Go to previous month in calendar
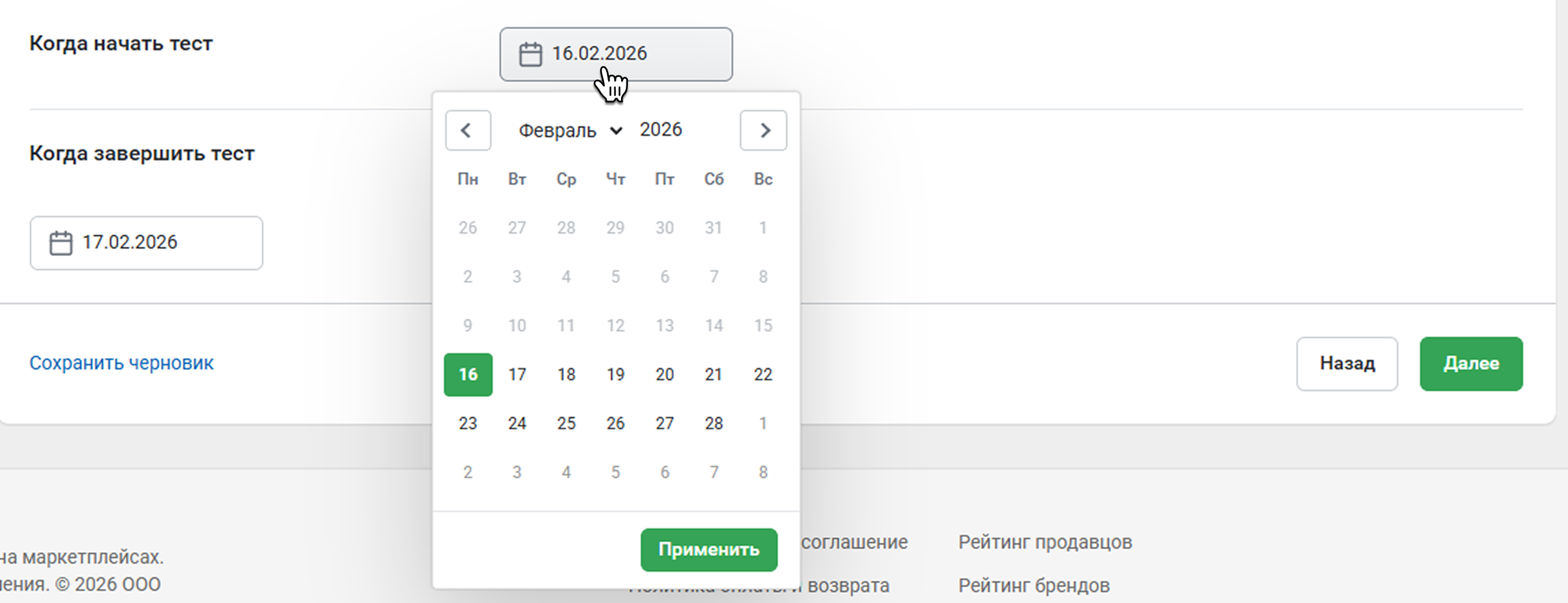Image resolution: width=1568 pixels, height=603 pixels. point(468,130)
